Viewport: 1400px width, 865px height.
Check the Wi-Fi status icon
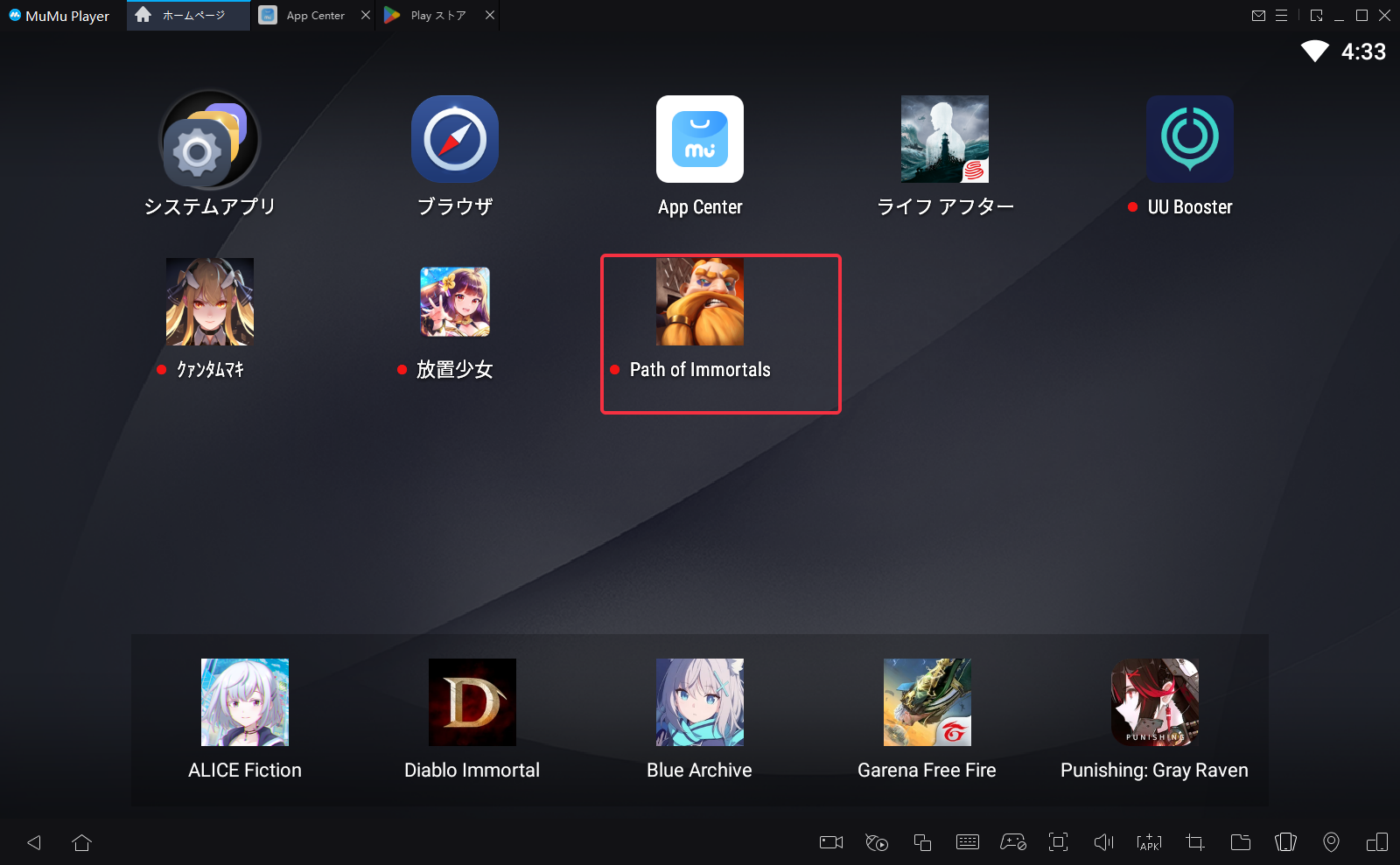[x=1315, y=52]
